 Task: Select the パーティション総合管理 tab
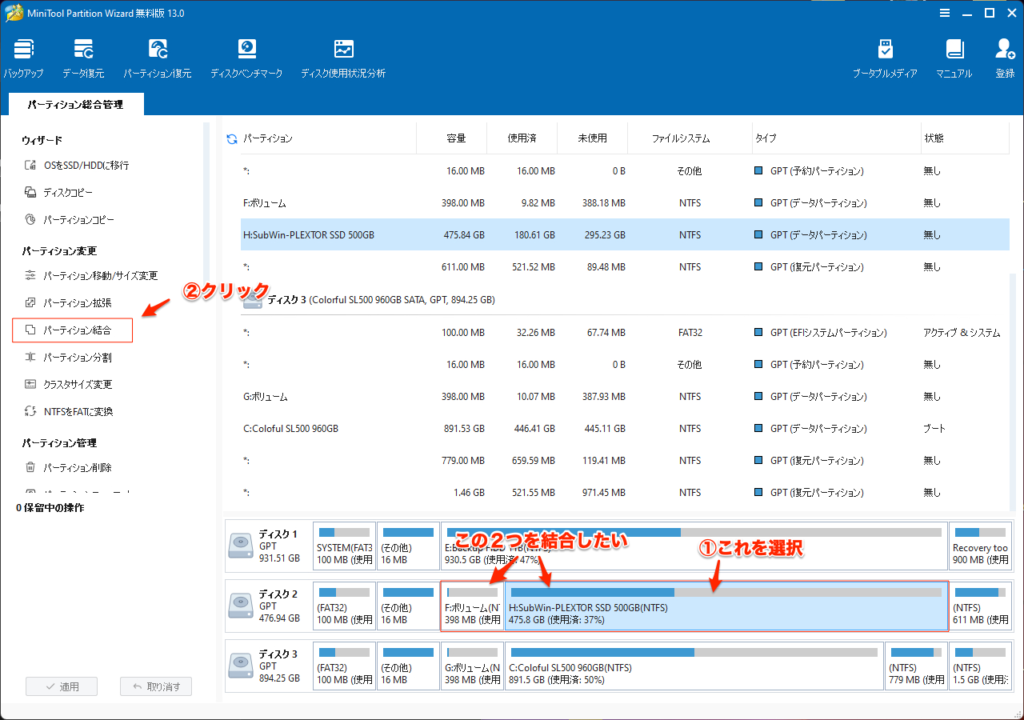[76, 104]
